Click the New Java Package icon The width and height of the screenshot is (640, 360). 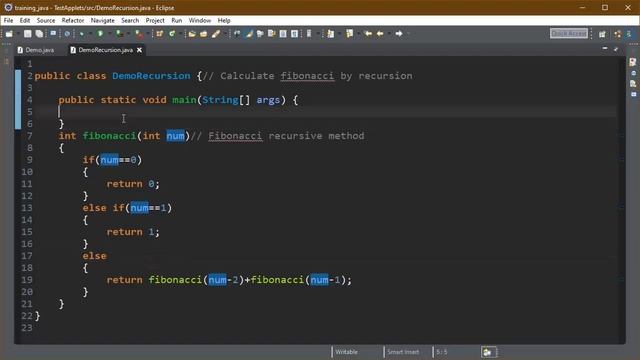click(x=159, y=33)
